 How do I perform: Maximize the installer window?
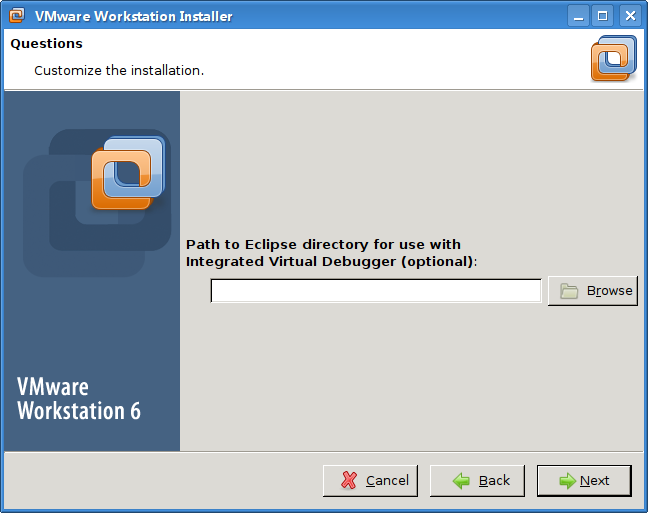[603, 16]
